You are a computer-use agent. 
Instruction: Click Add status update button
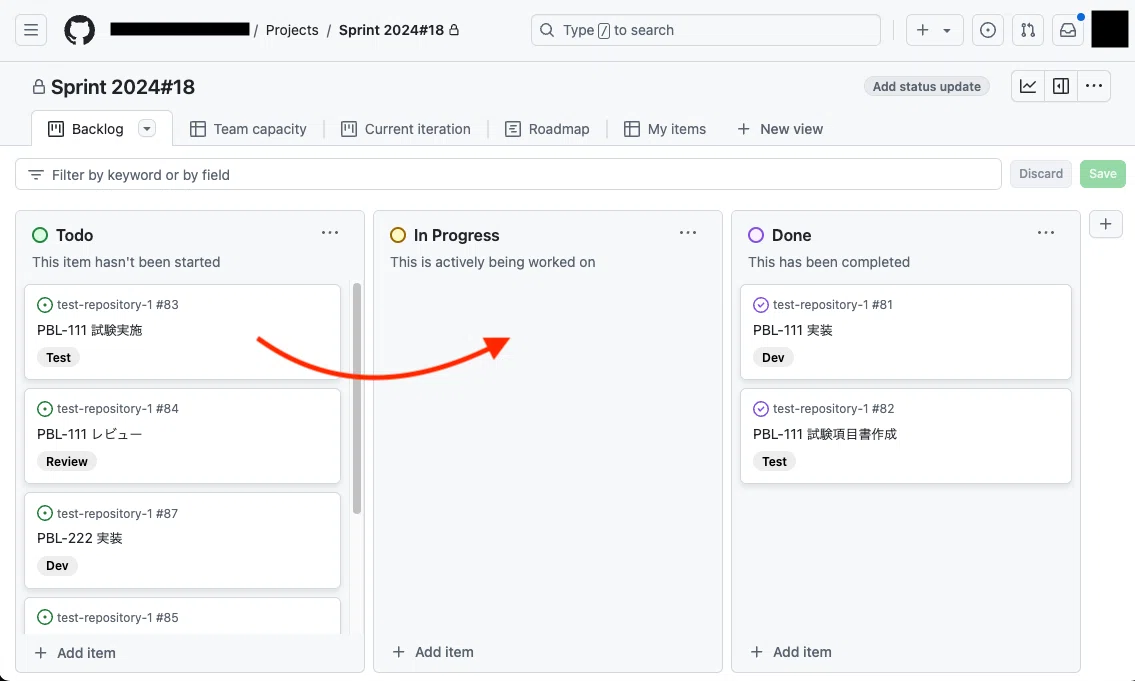click(927, 86)
